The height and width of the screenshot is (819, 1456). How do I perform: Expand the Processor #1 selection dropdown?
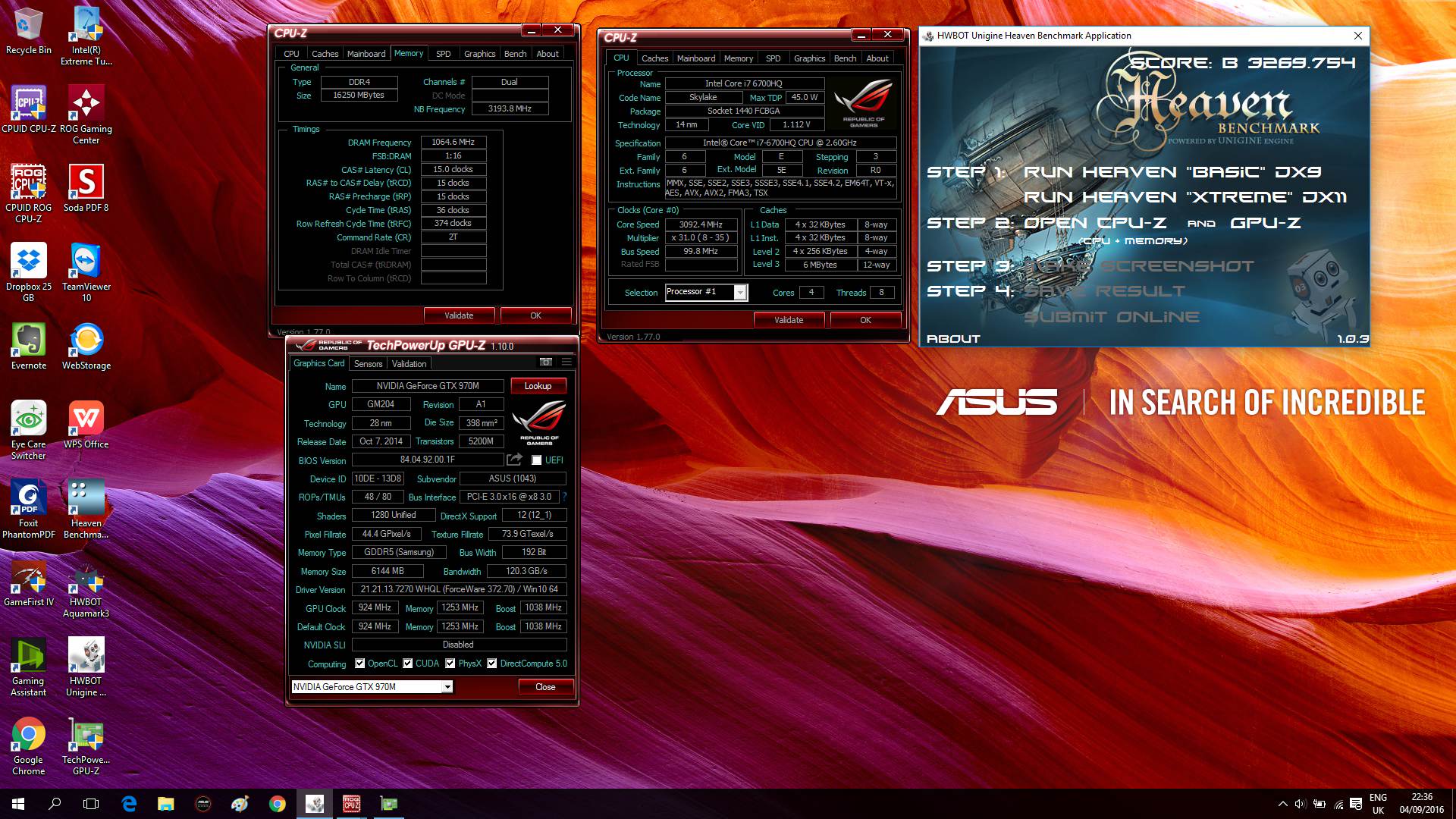740,293
